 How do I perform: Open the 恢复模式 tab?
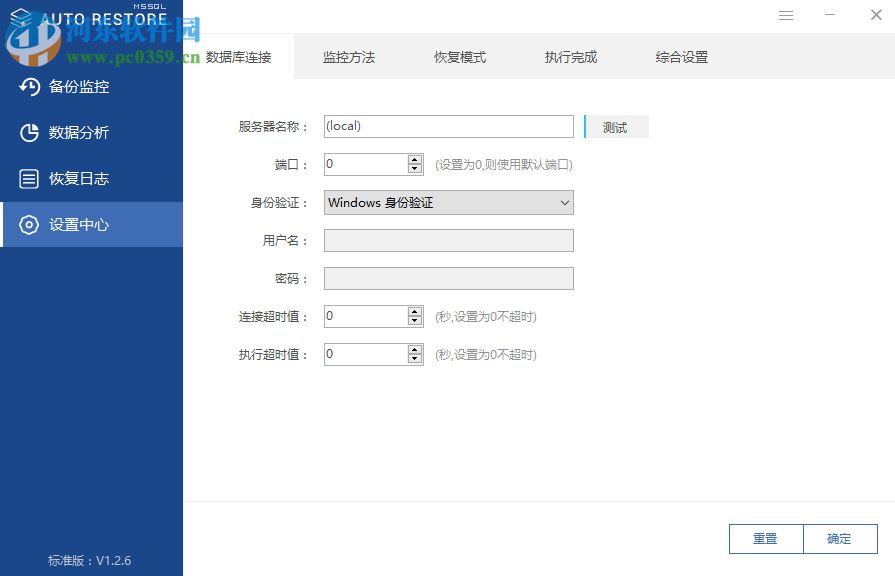[x=459, y=57]
